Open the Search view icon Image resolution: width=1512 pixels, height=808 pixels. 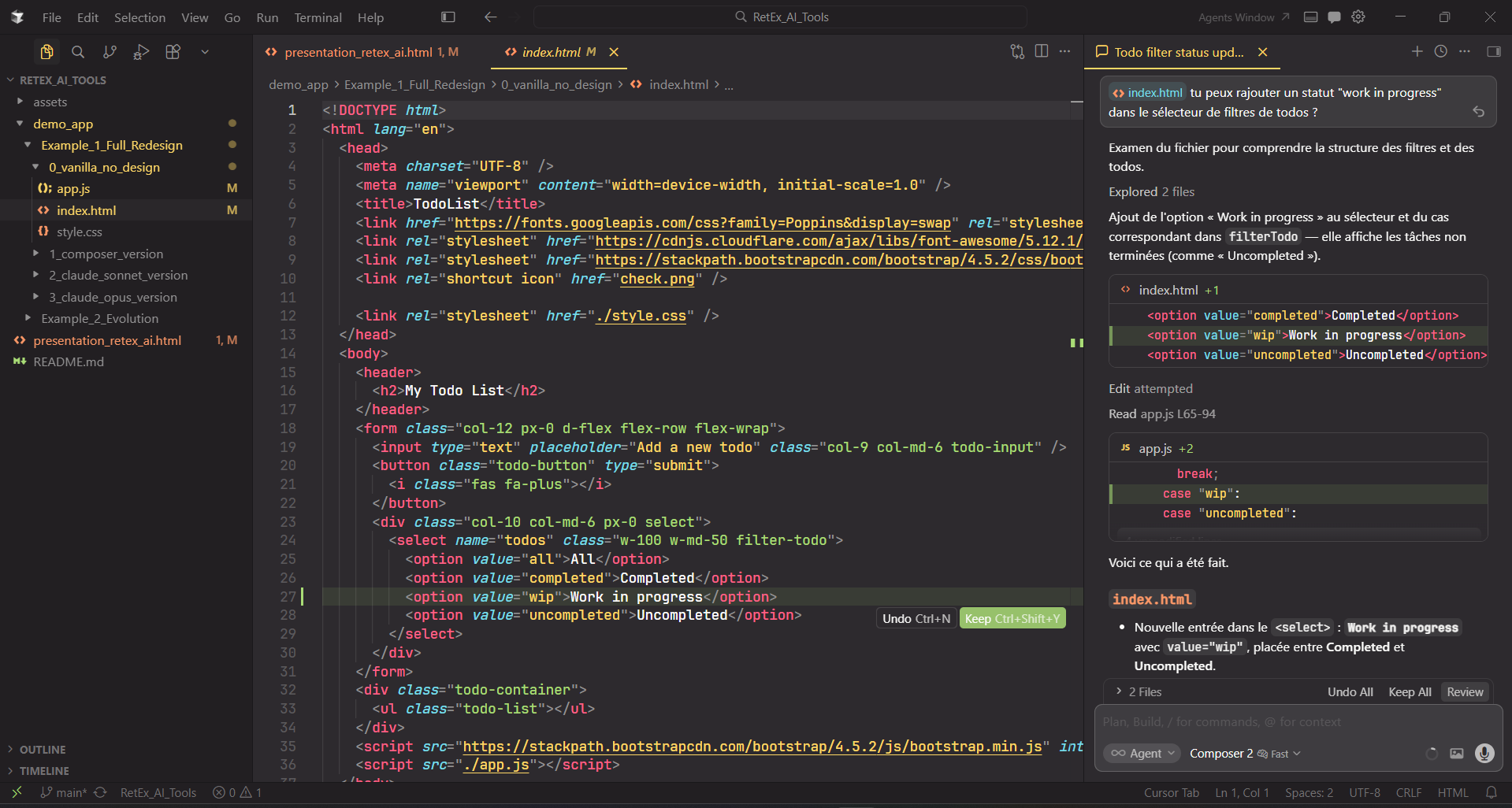point(78,52)
